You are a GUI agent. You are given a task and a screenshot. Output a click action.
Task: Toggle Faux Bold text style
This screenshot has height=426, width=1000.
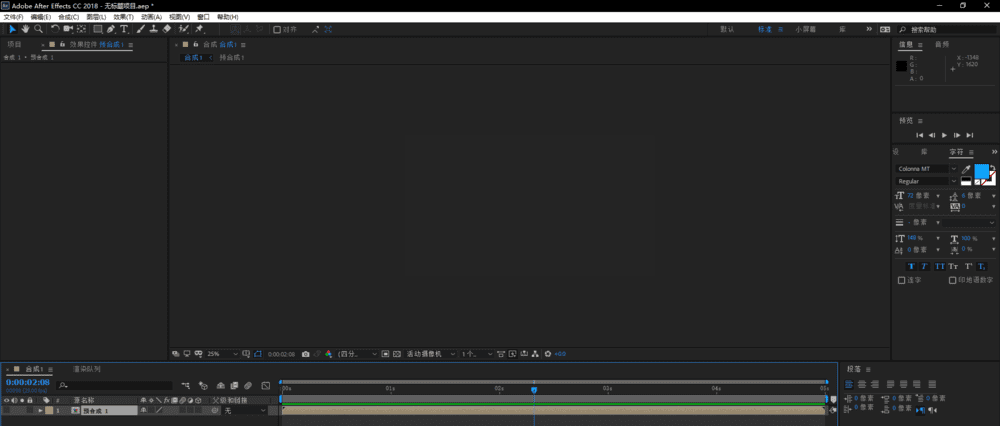[911, 266]
